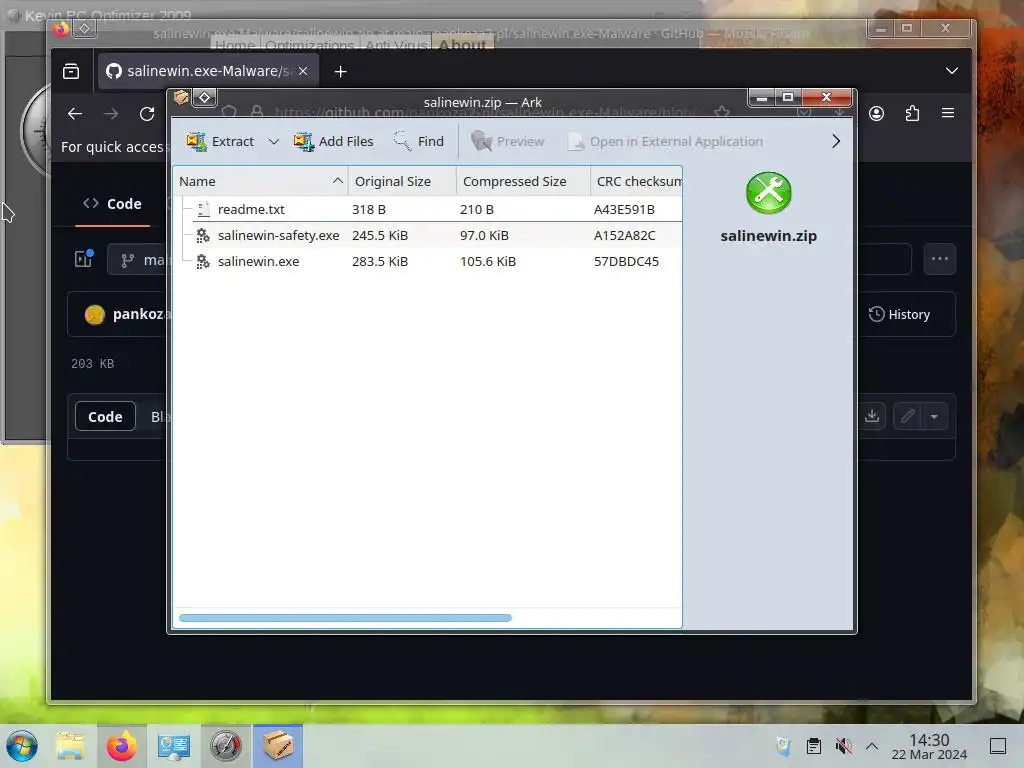Screen dimensions: 1024x768
Task: Click the 245.5 KiB original size cell
Action: [x=380, y=236]
